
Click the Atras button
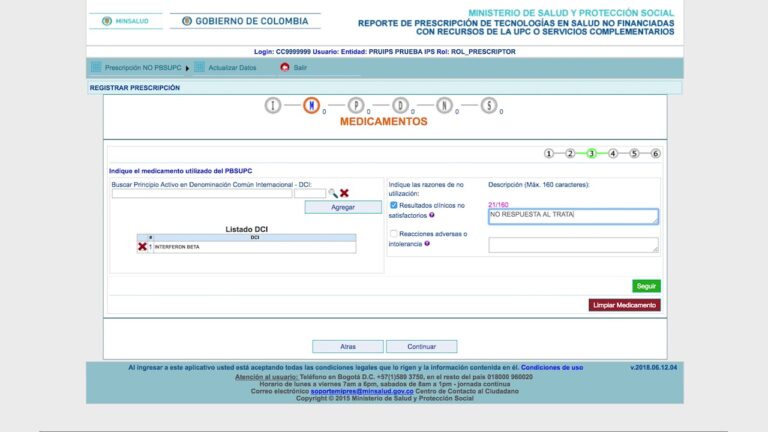pyautogui.click(x=348, y=346)
